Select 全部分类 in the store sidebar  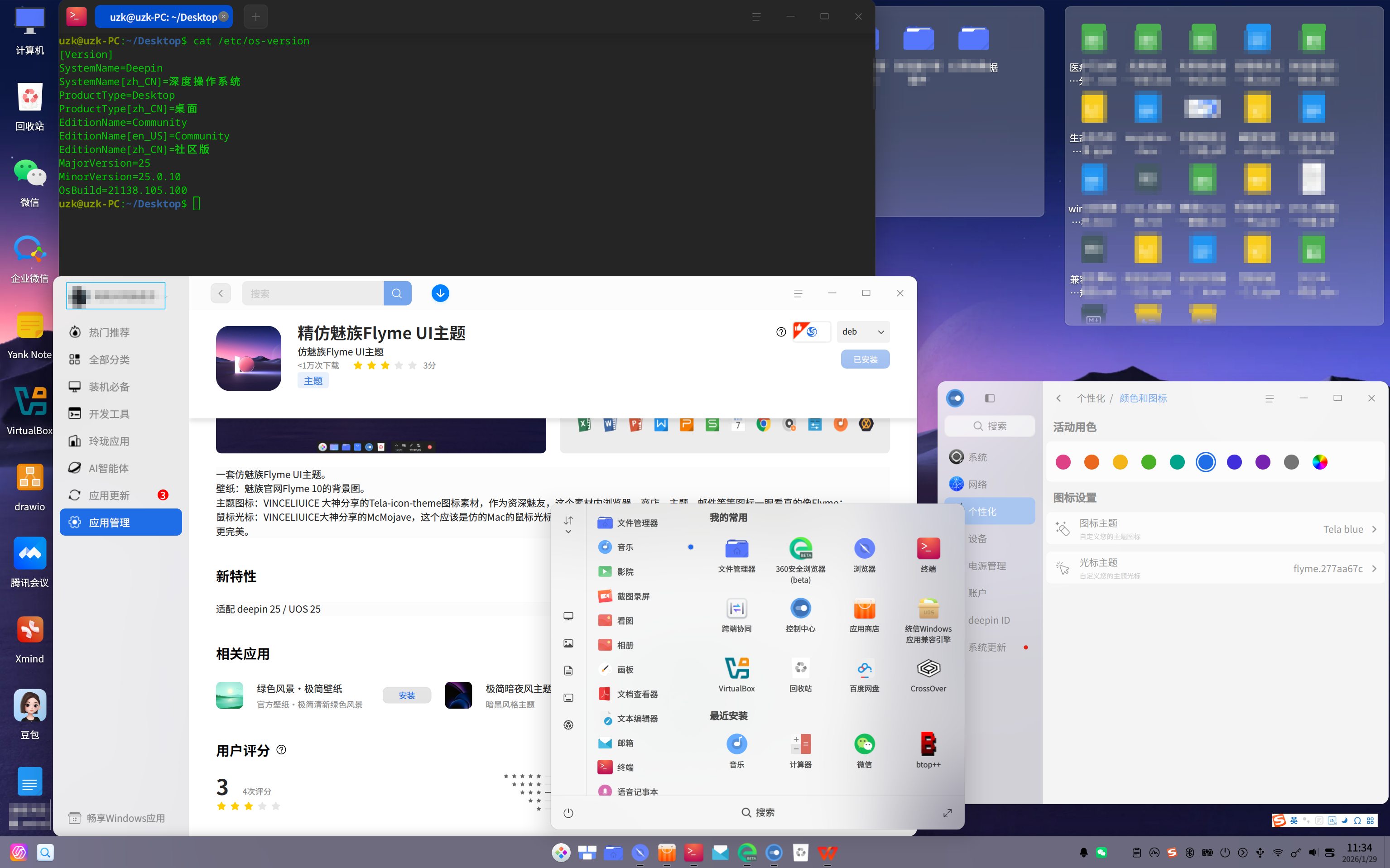click(x=109, y=360)
